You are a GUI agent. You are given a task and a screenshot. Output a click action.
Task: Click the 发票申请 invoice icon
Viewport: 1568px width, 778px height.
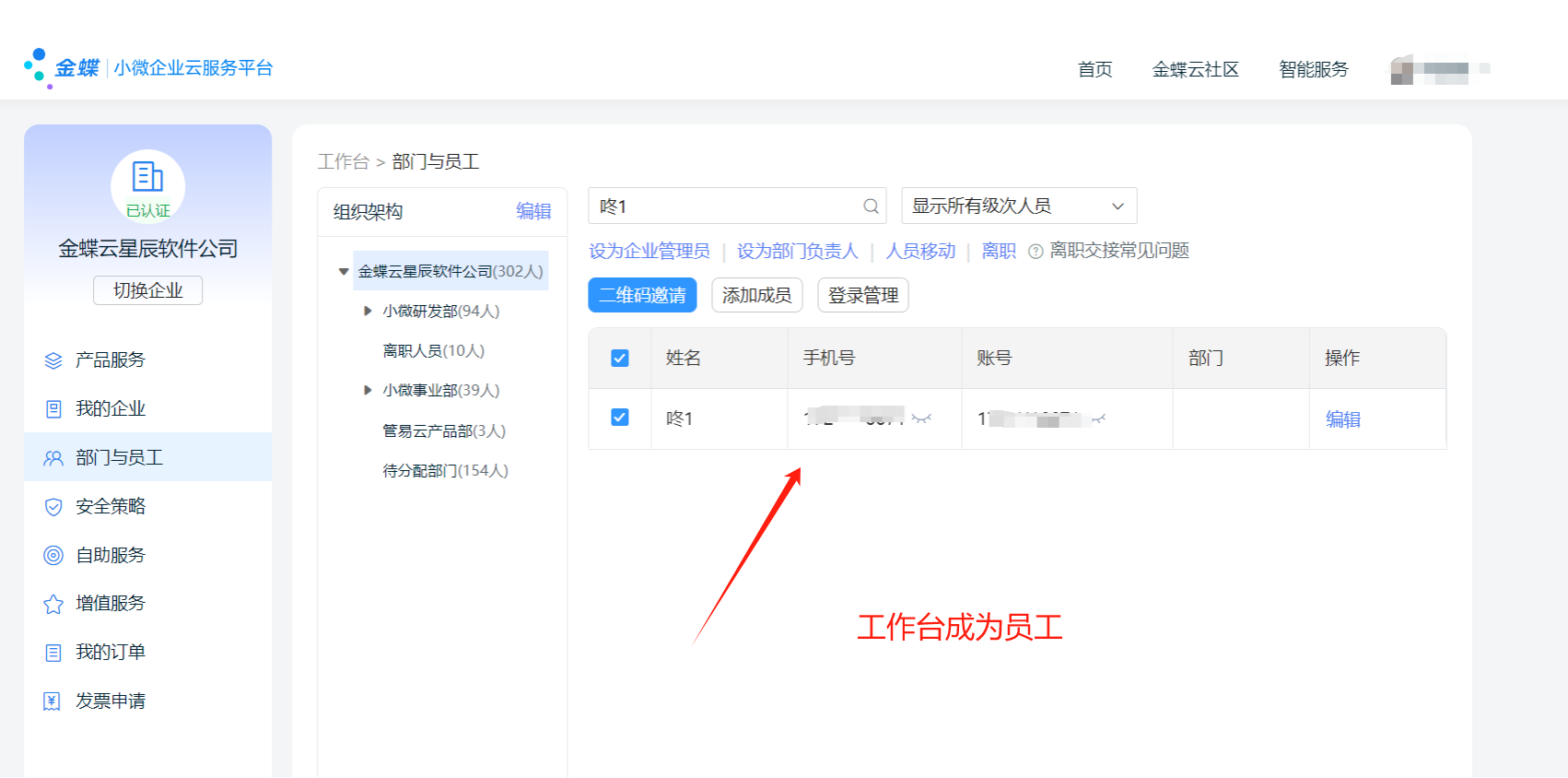tap(53, 701)
